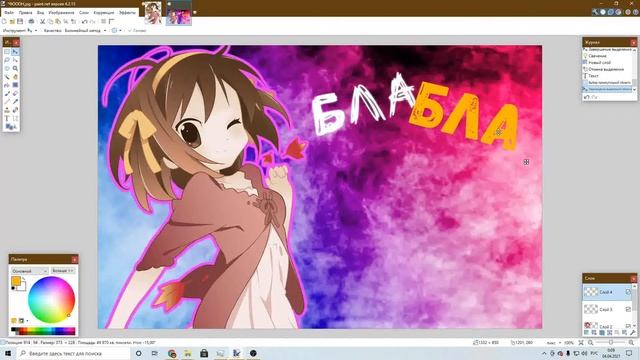Open the Инструмент tool chooser dropdown
The height and width of the screenshot is (360, 640).
pos(32,30)
